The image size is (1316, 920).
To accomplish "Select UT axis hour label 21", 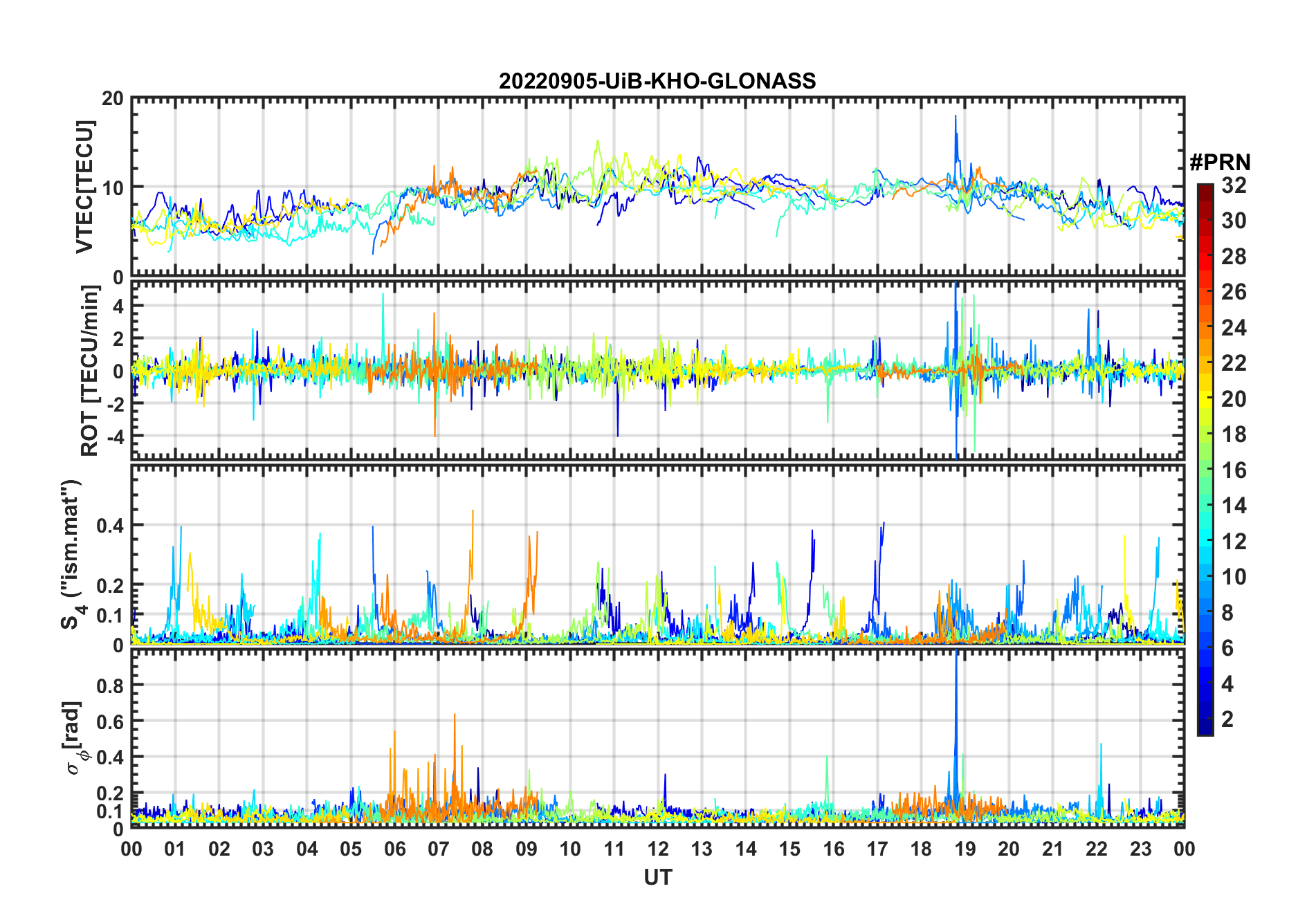I will tap(1052, 849).
